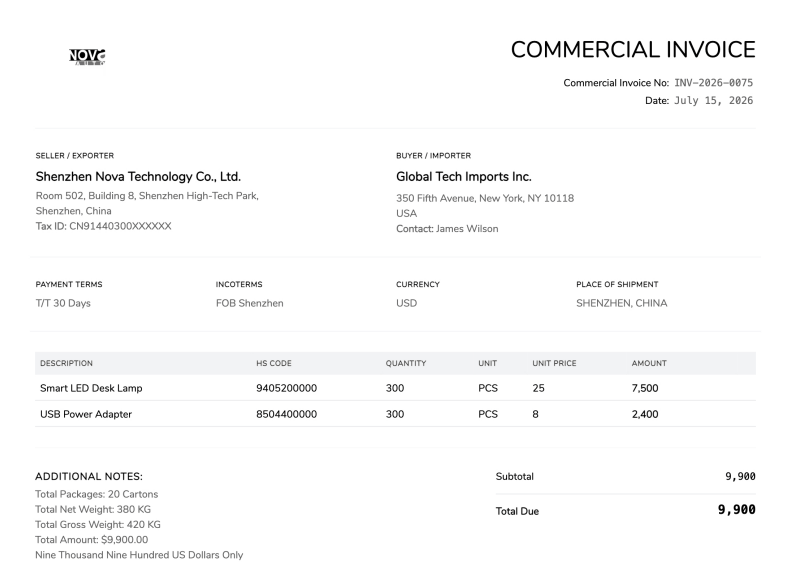Select FOB Shenzhen value
This screenshot has height=567, width=790.
(249, 303)
